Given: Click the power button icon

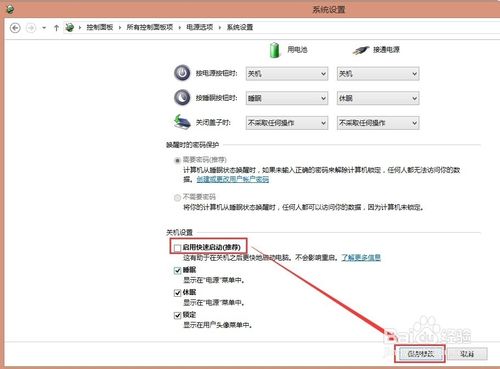Looking at the screenshot, I should (182, 73).
